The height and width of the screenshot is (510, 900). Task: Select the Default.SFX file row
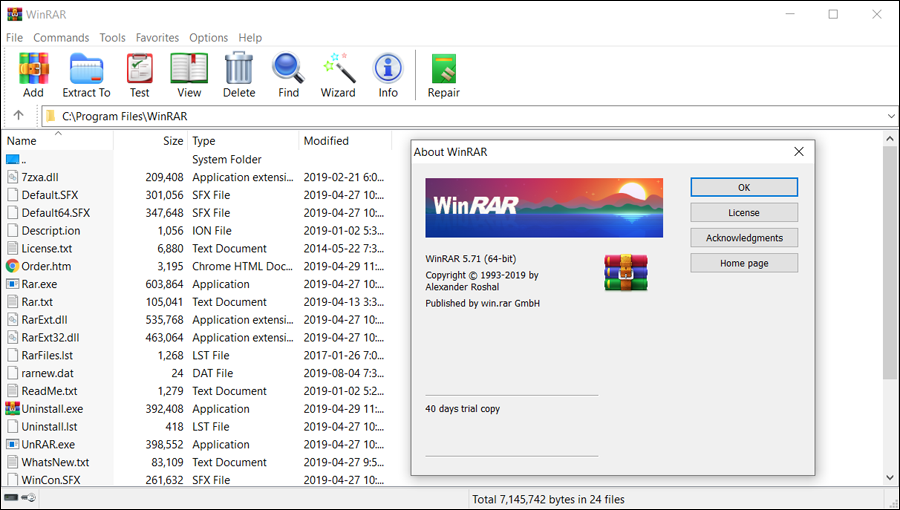195,195
